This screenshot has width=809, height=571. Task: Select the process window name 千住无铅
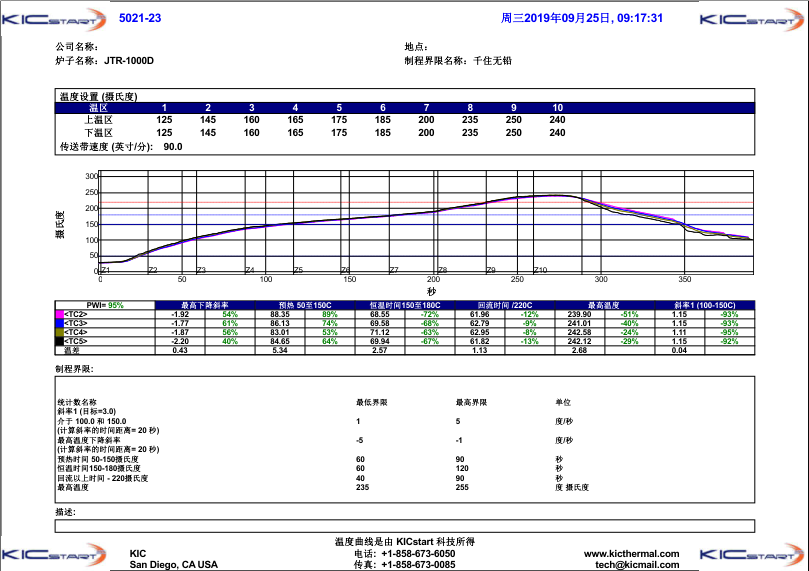pos(492,60)
